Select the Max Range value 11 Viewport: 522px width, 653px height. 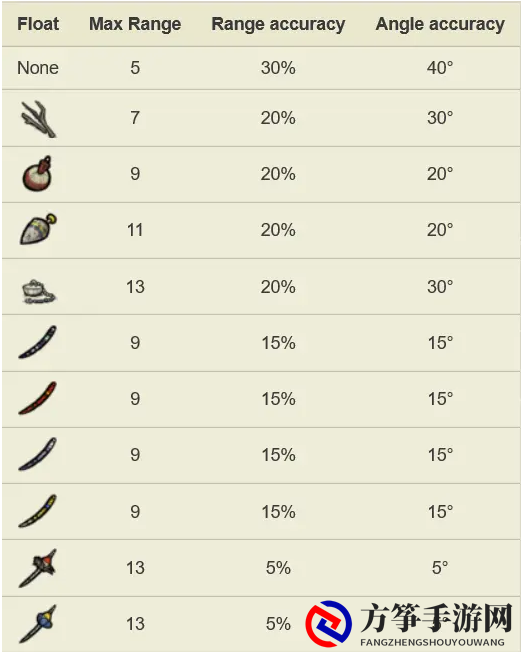135,230
